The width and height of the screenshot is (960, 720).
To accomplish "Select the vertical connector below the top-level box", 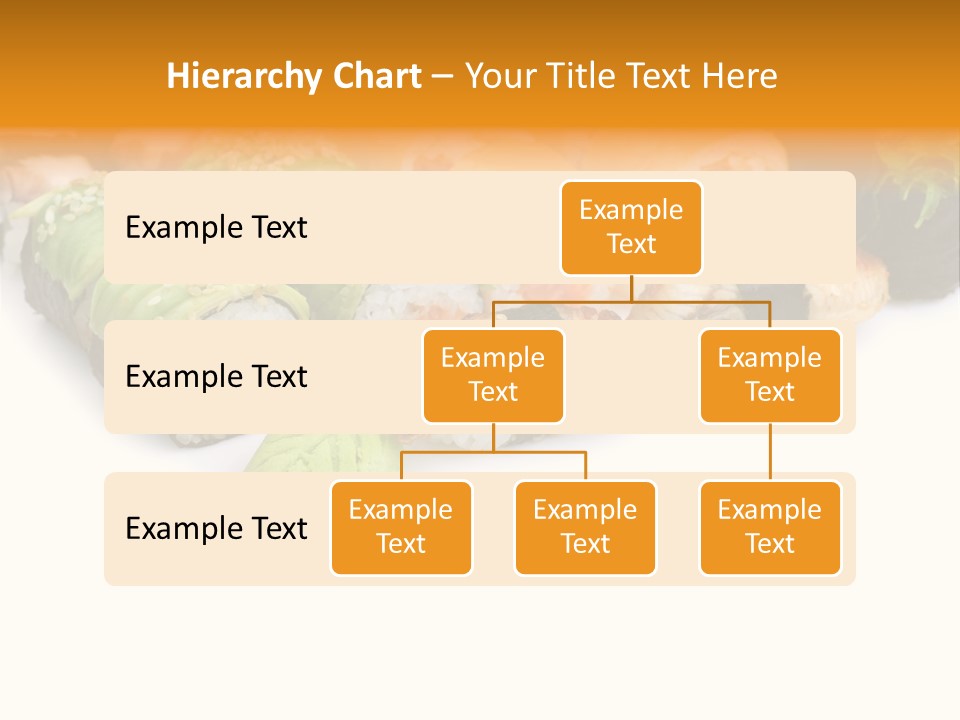I will [631, 288].
